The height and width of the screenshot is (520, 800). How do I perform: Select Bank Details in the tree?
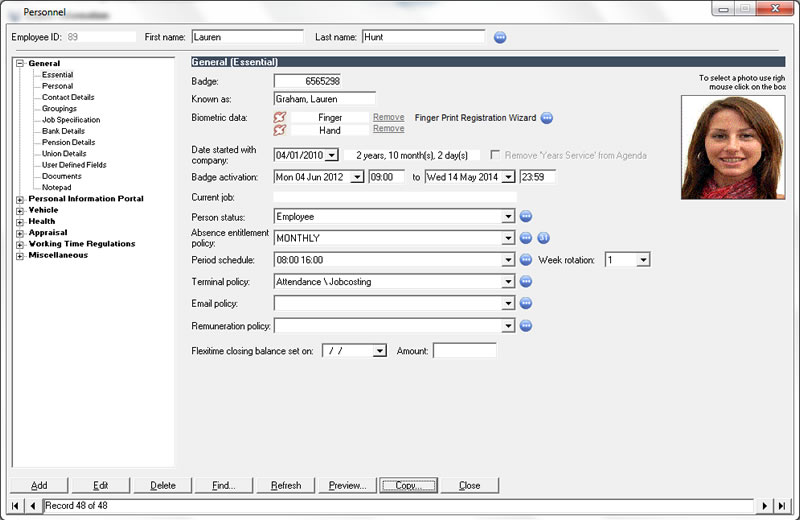[x=63, y=131]
